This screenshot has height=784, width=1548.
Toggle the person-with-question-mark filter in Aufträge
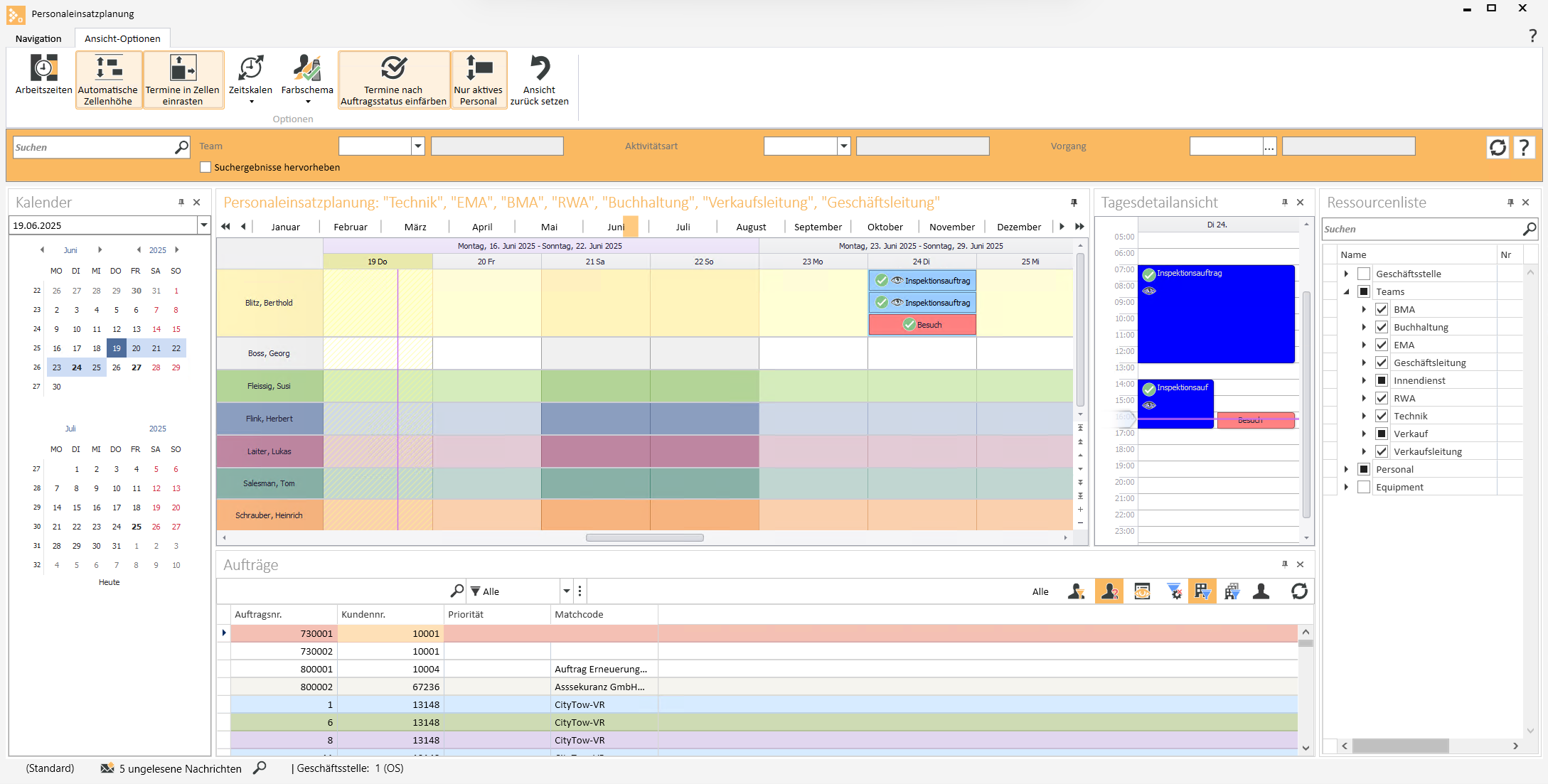click(1109, 591)
